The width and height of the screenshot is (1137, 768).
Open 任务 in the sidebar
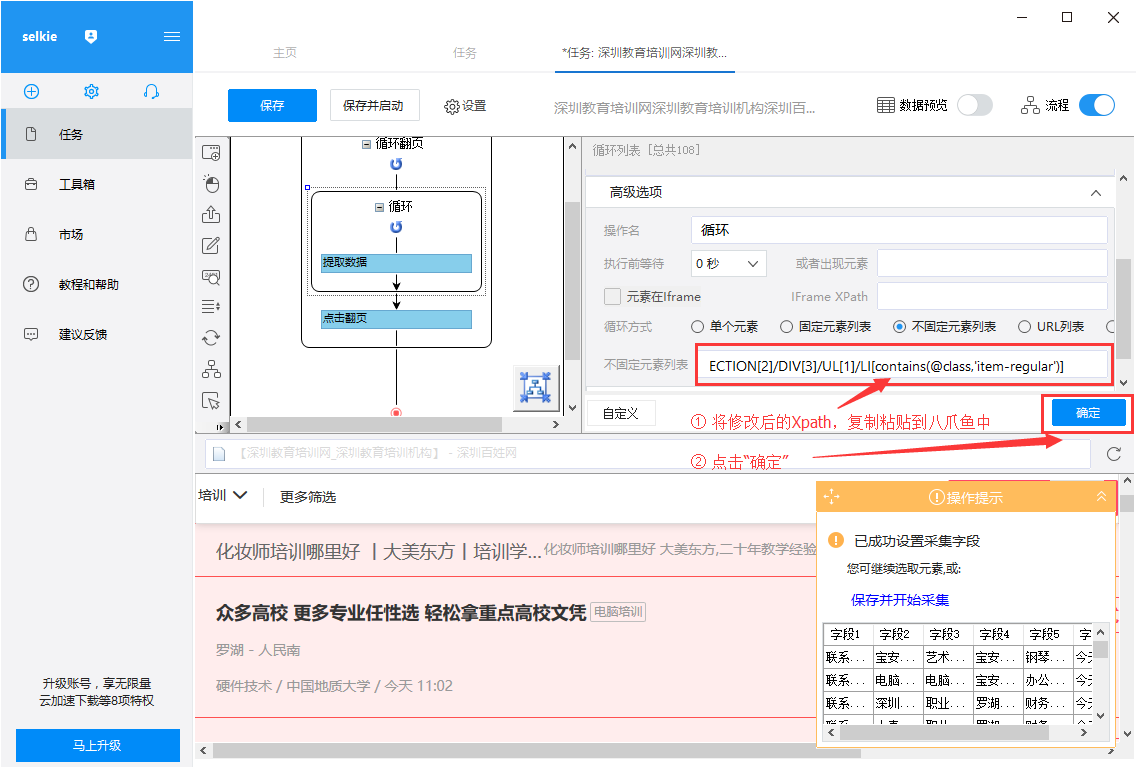[x=96, y=134]
